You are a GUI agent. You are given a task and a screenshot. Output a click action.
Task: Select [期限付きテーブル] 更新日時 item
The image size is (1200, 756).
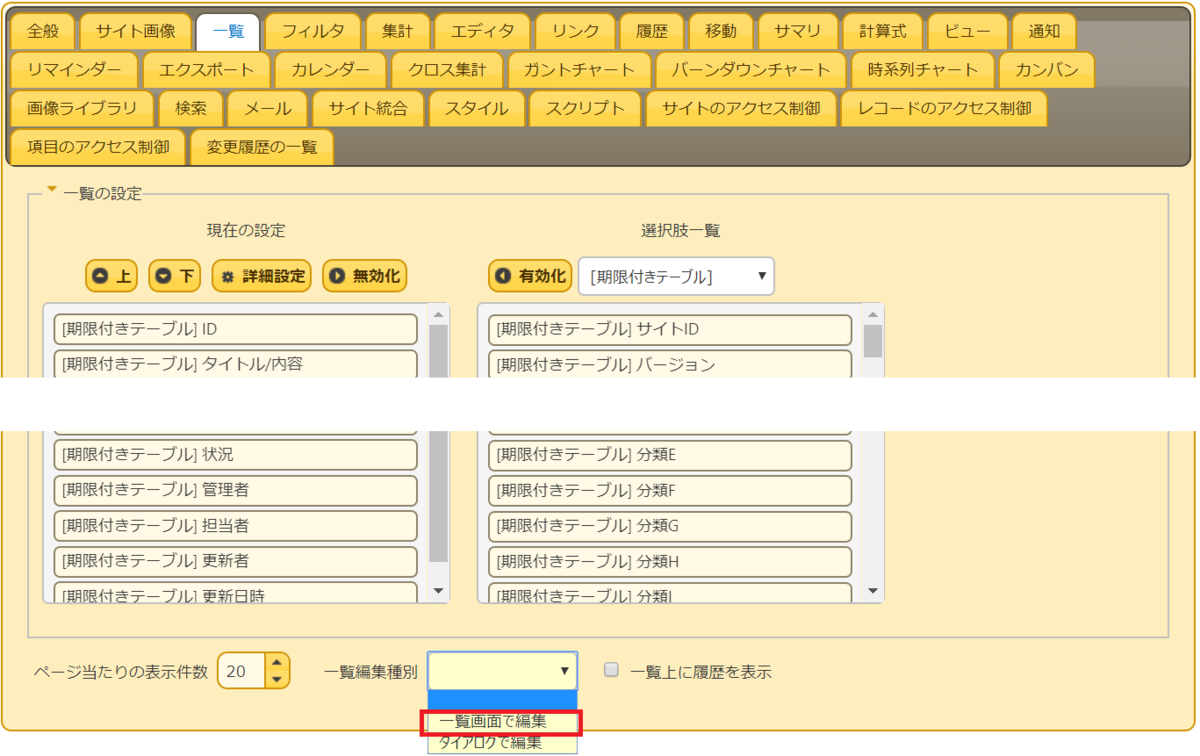pos(235,593)
